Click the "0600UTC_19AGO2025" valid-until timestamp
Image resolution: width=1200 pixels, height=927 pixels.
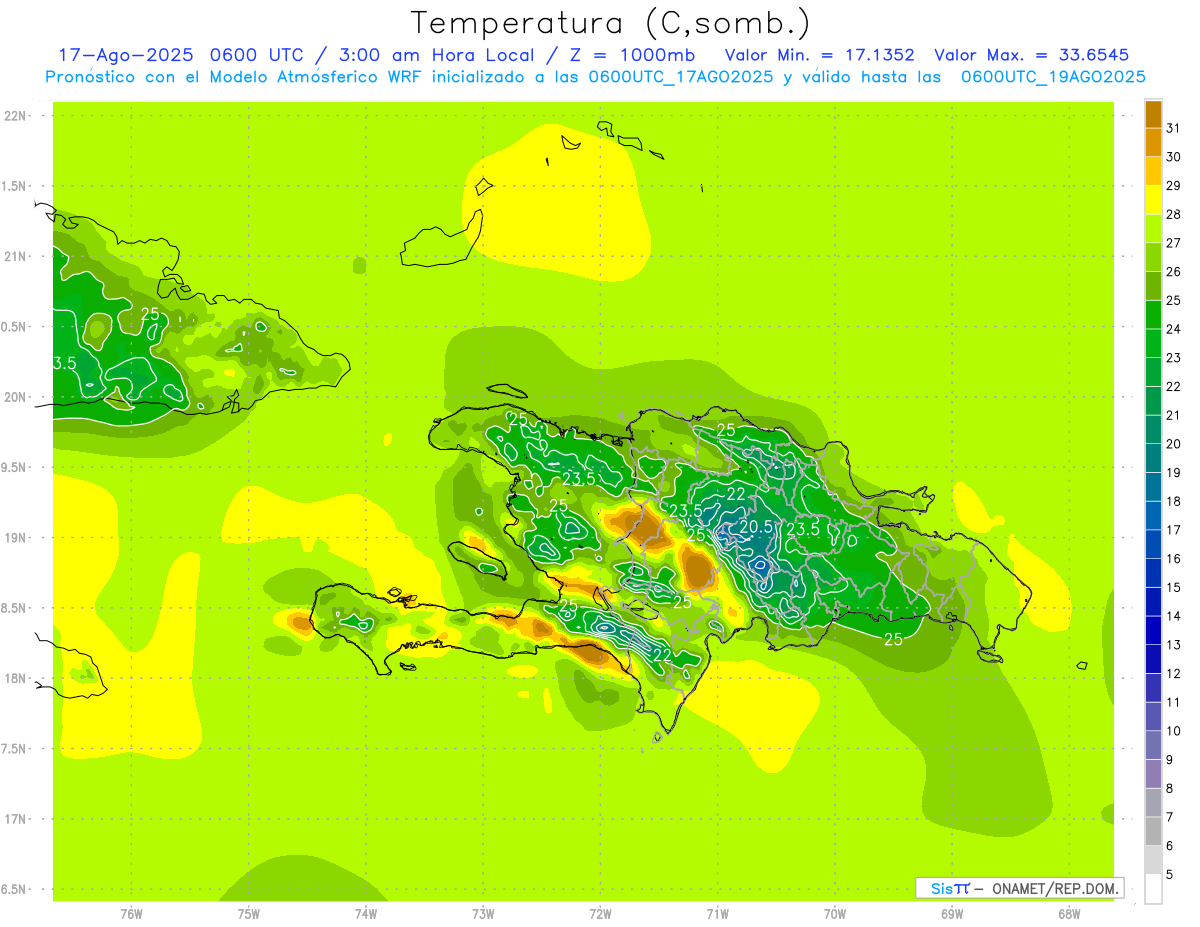tap(1053, 77)
